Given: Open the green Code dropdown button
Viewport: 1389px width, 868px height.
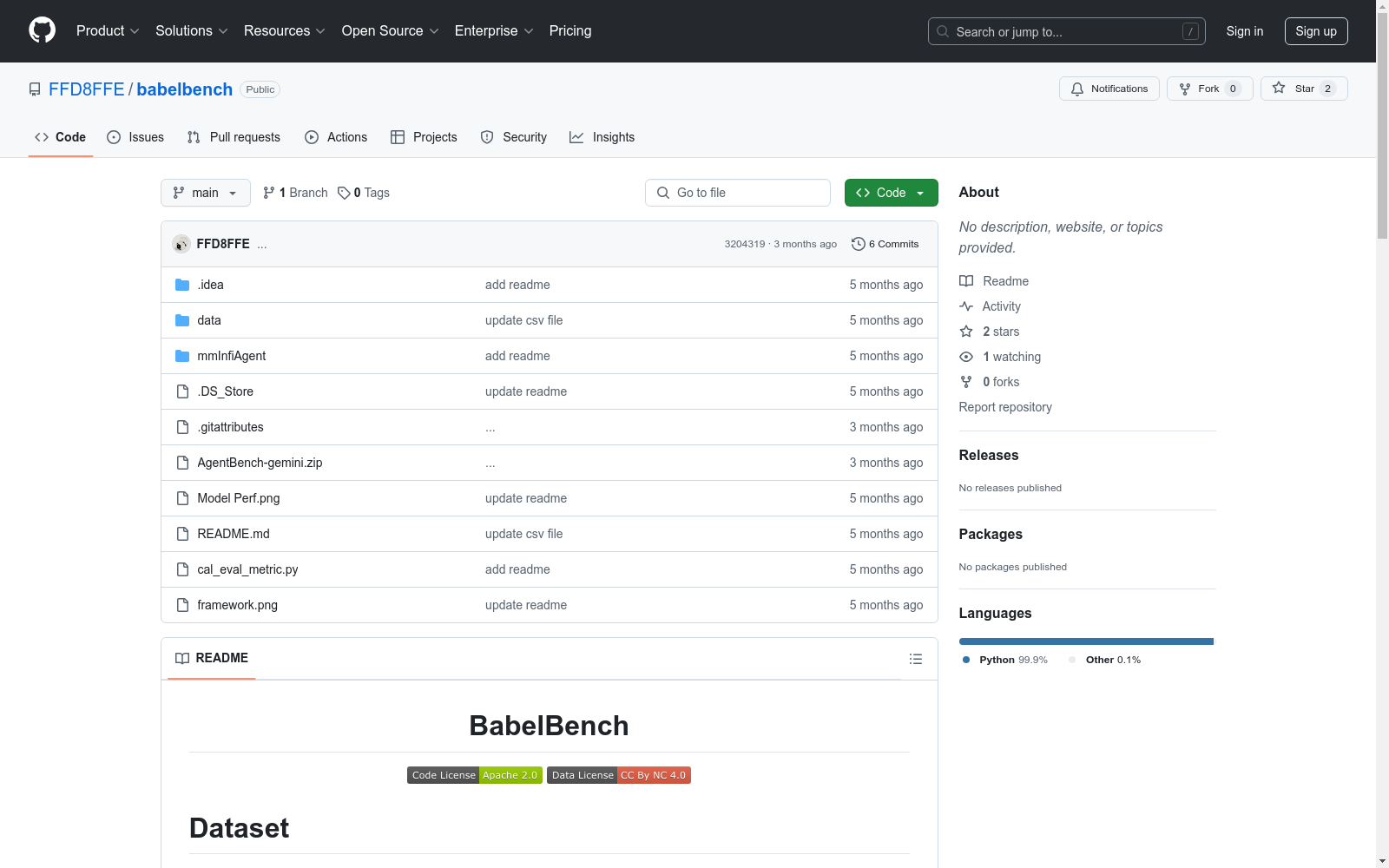Looking at the screenshot, I should [891, 193].
